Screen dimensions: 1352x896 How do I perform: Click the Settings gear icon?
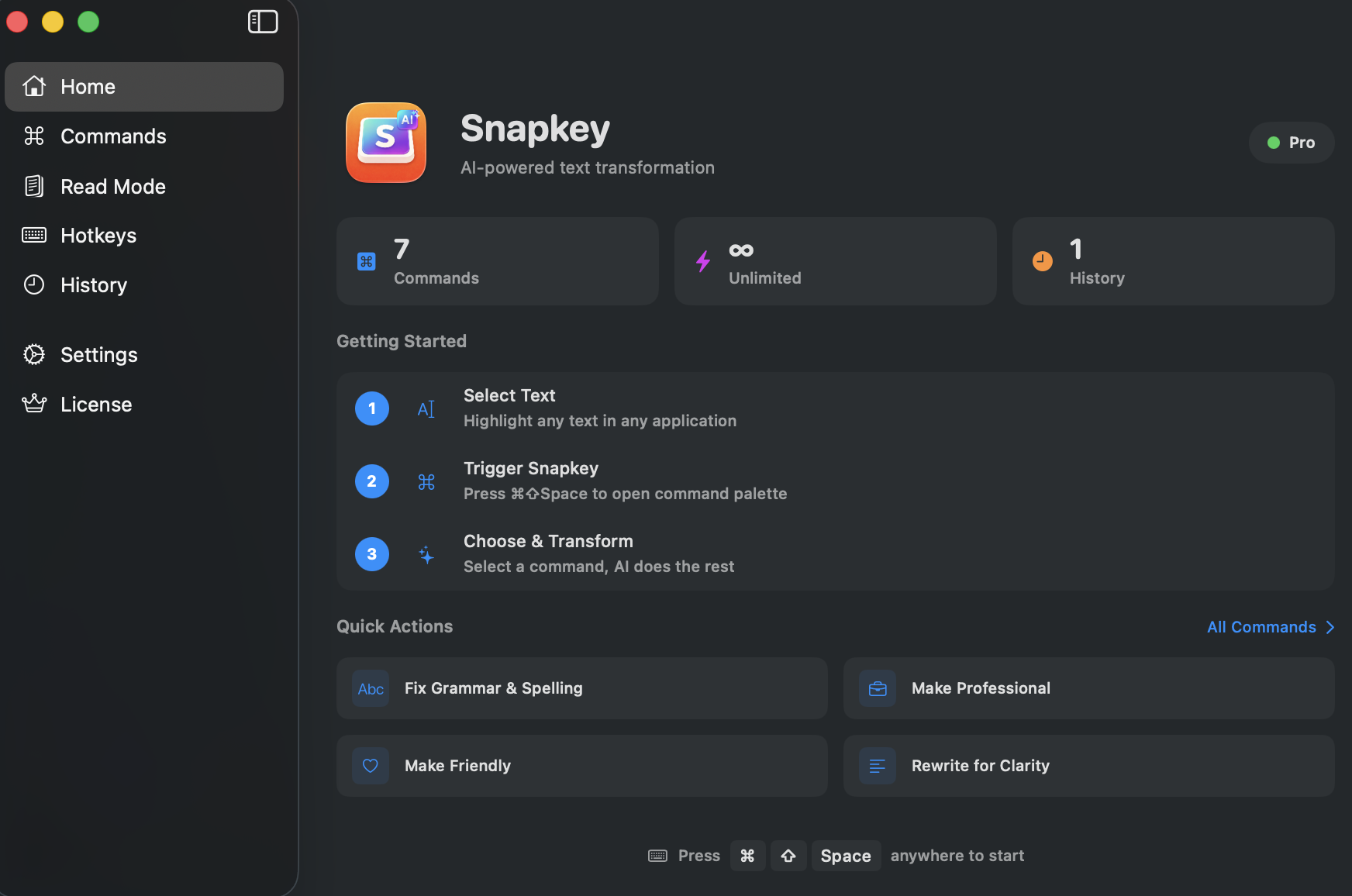[x=34, y=354]
